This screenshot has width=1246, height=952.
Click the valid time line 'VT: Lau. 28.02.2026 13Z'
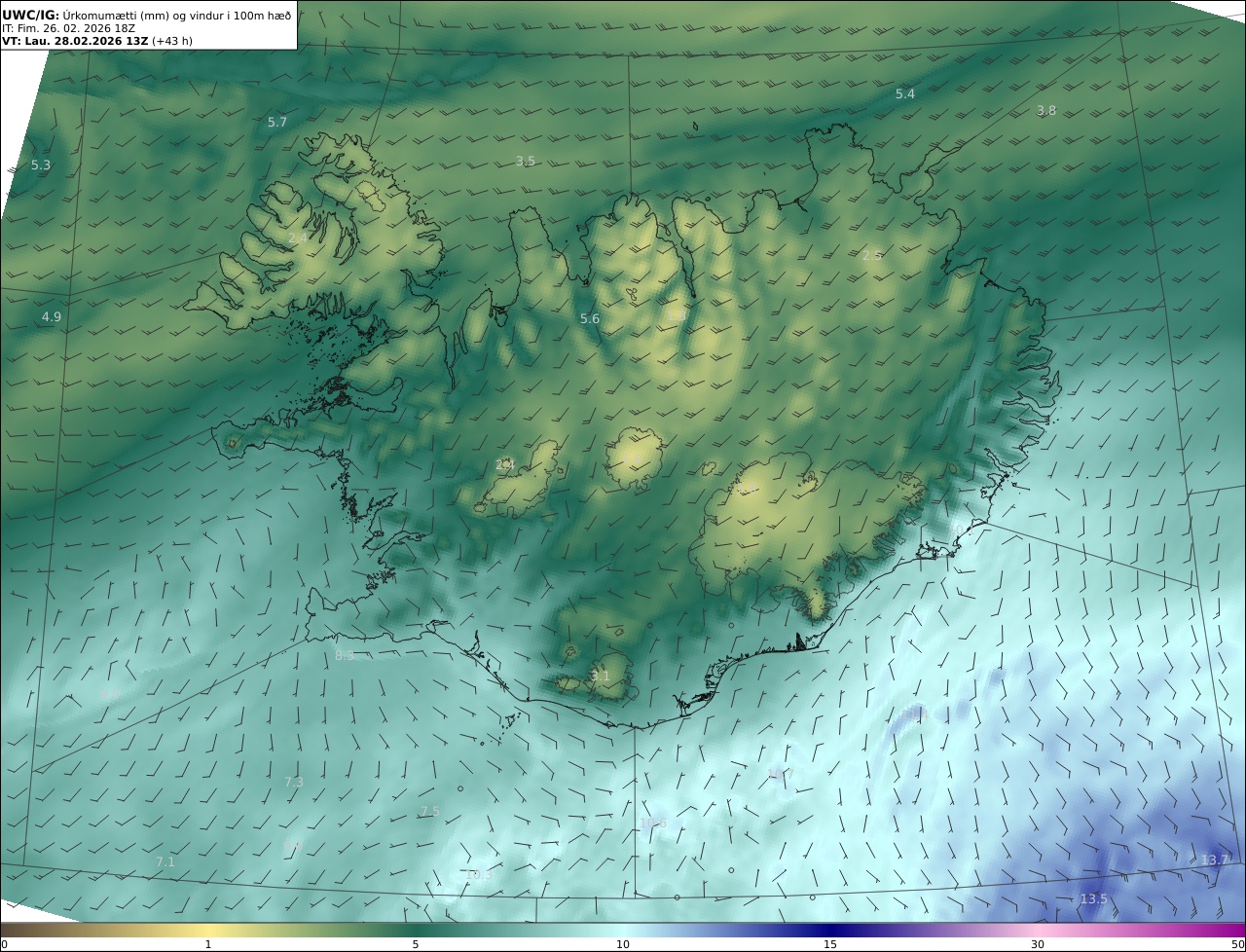click(75, 42)
